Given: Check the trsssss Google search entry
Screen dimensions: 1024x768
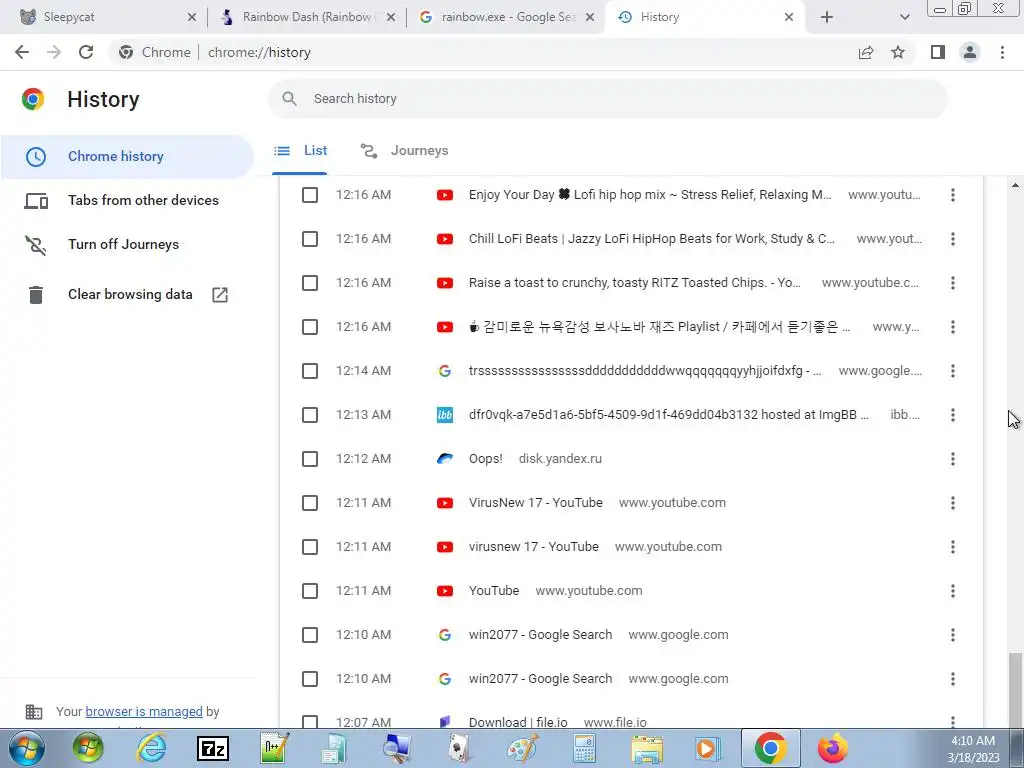Looking at the screenshot, I should click(310, 371).
